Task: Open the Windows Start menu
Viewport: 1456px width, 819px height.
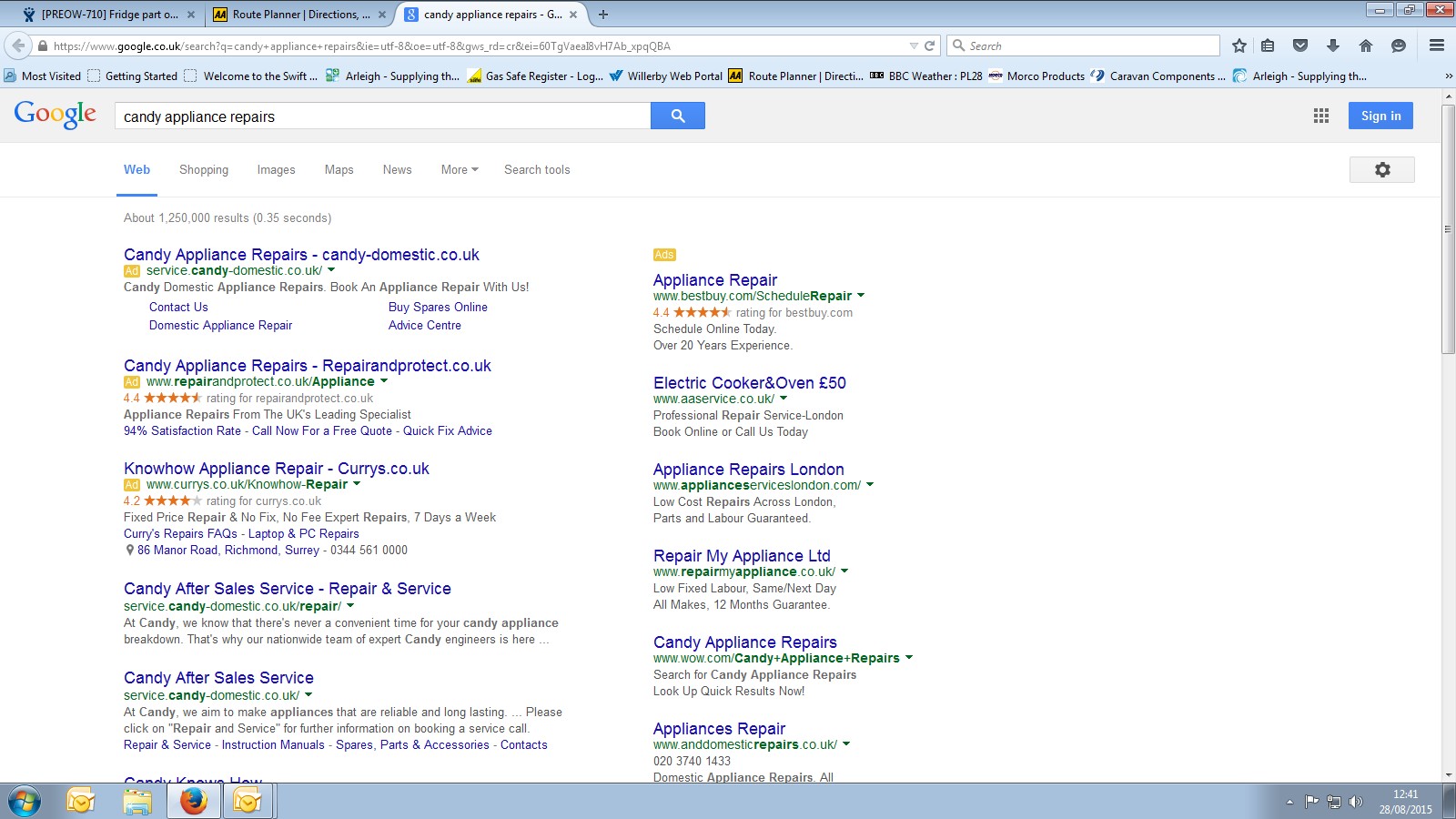Action: tap(25, 802)
